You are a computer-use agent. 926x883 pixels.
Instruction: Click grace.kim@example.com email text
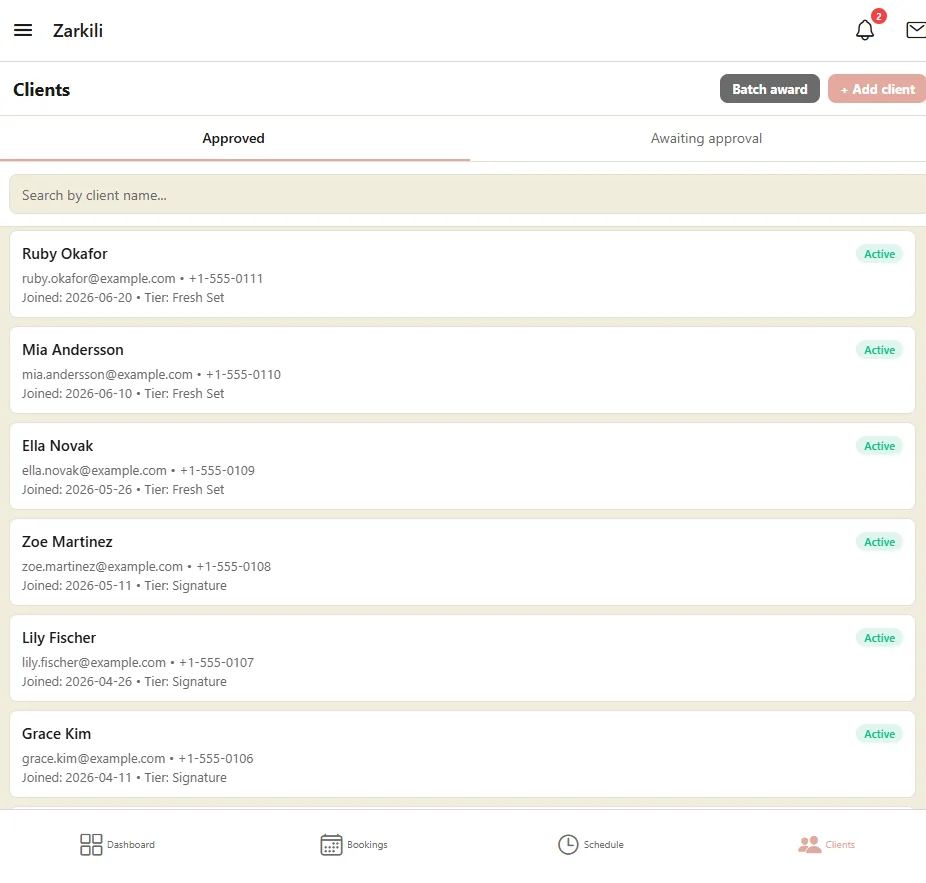(93, 758)
